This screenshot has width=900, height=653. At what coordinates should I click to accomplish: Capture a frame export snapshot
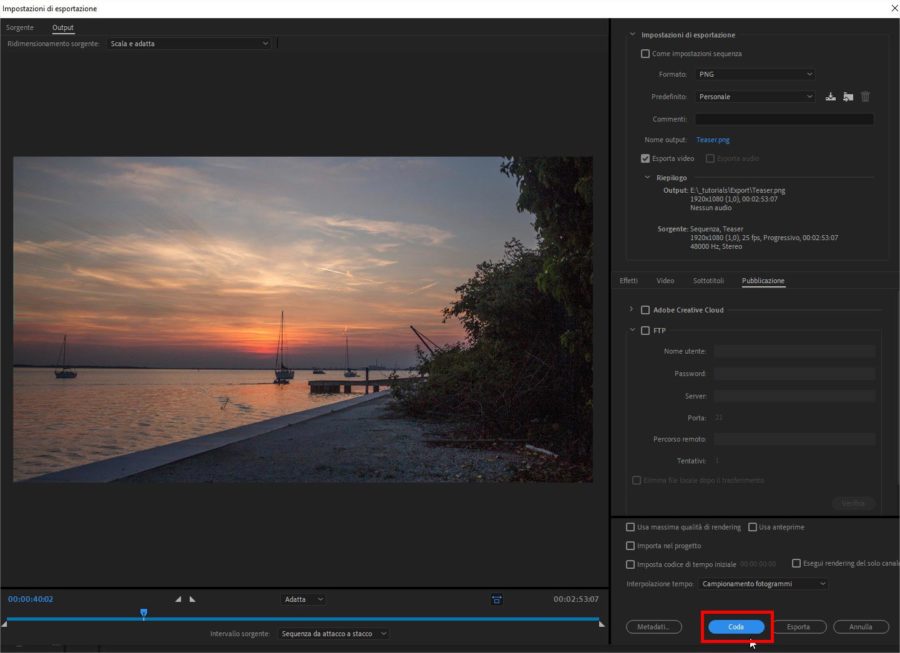pyautogui.click(x=498, y=597)
